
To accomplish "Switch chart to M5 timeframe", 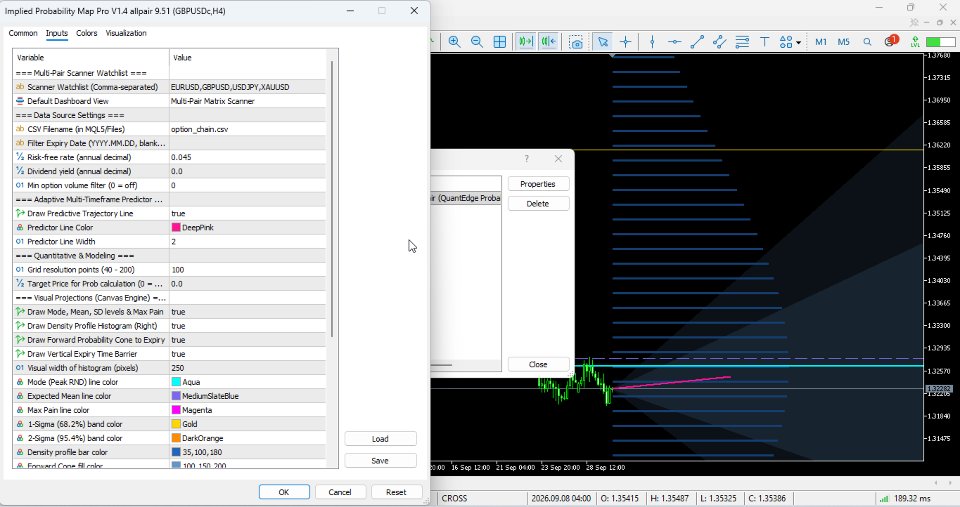I will 844,42.
